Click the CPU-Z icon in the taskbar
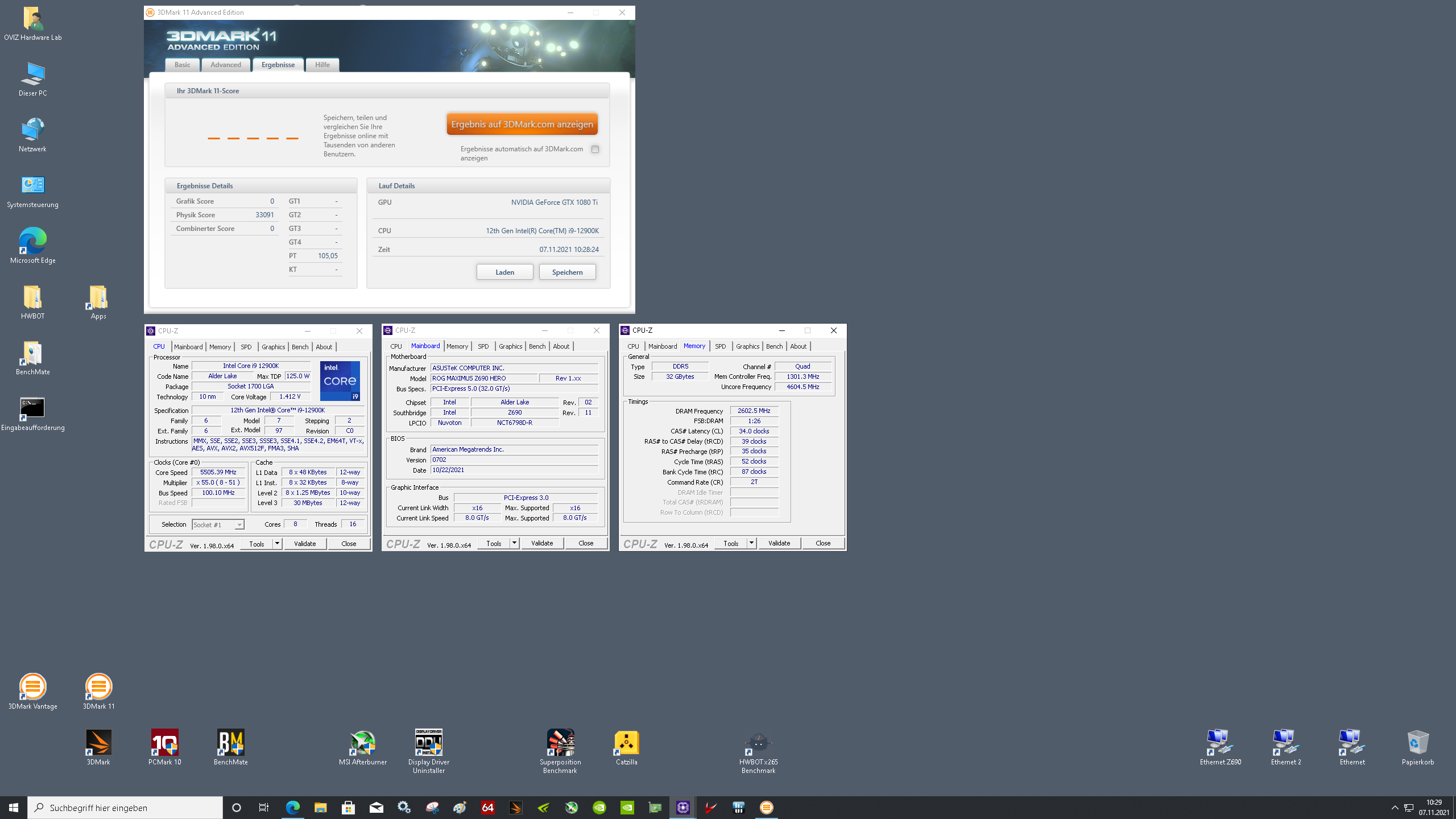The height and width of the screenshot is (819, 1456). (682, 808)
